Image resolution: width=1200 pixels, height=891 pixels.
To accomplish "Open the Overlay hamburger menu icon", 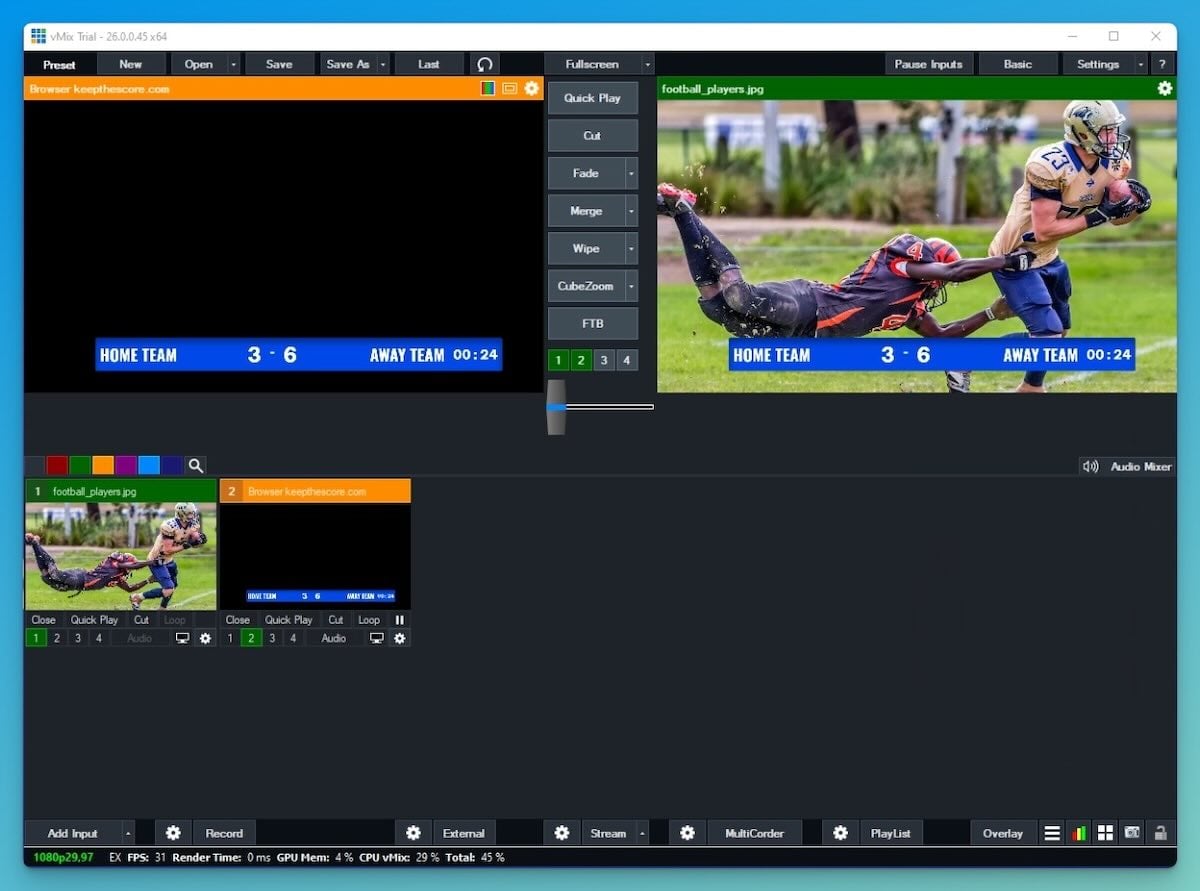I will point(1052,832).
